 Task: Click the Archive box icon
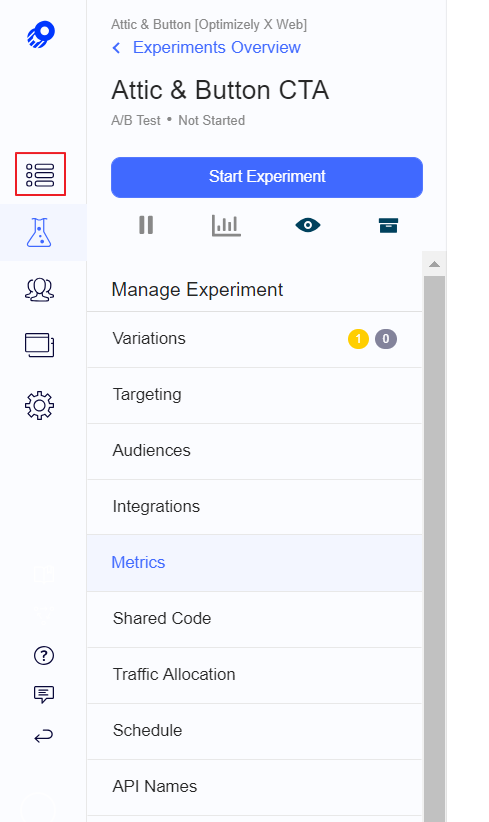click(x=388, y=225)
